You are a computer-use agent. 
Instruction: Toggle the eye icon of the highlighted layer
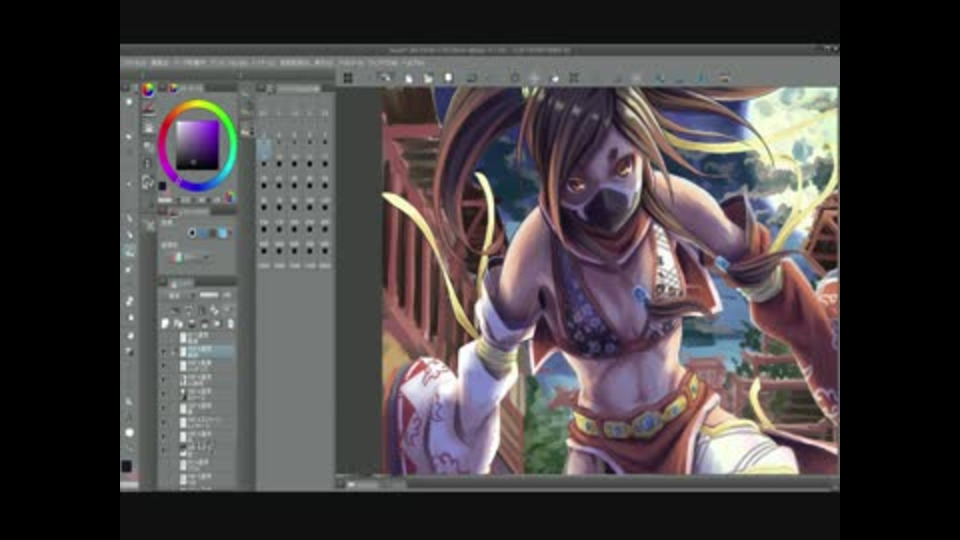[164, 351]
